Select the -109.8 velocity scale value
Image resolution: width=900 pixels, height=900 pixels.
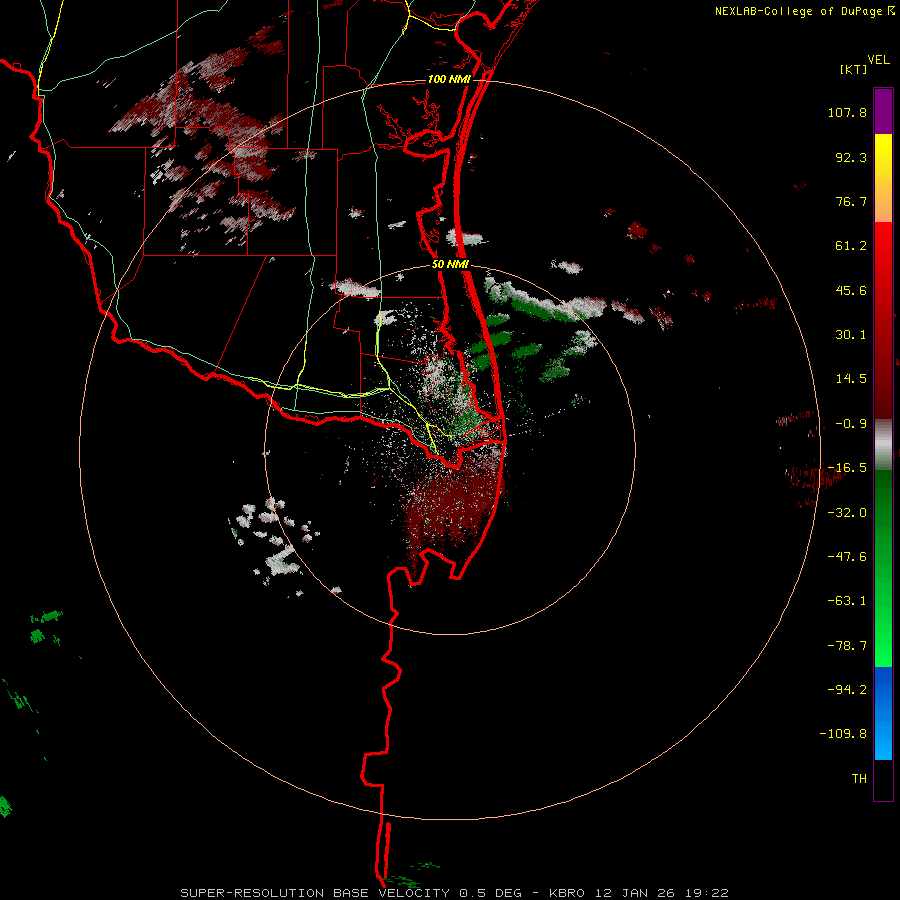tap(843, 734)
